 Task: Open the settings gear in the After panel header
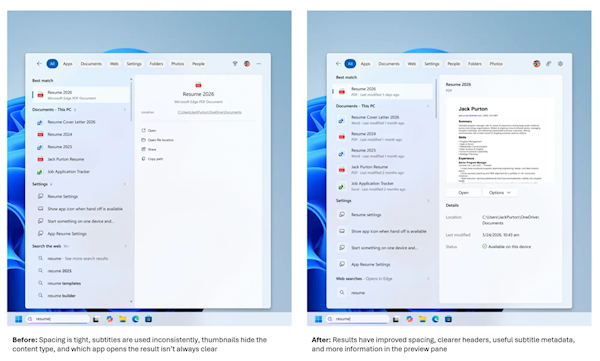560,64
